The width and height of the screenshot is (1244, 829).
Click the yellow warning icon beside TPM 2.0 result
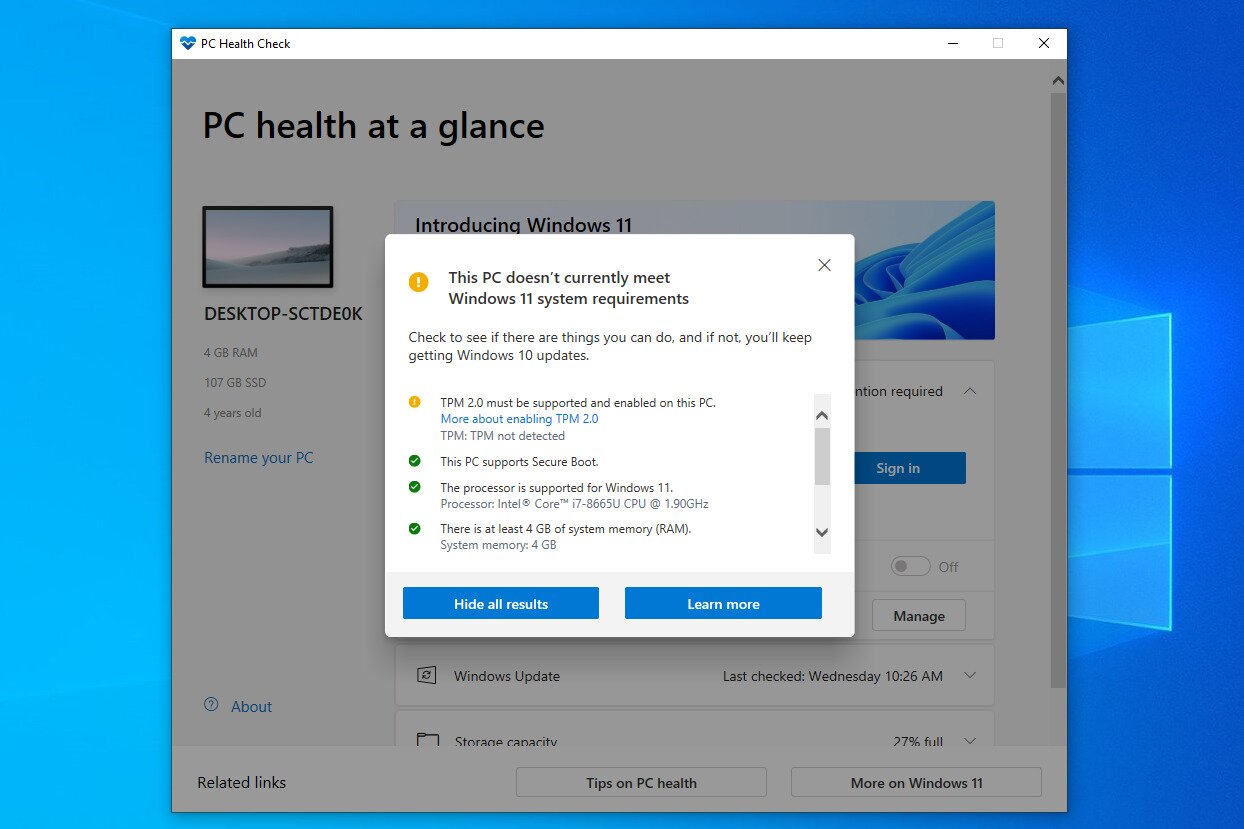click(414, 402)
